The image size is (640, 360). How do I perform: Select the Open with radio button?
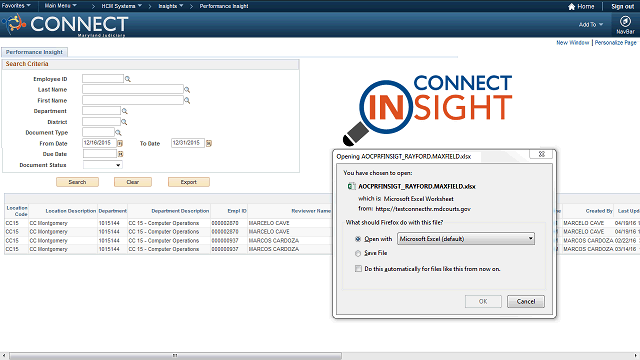click(358, 239)
